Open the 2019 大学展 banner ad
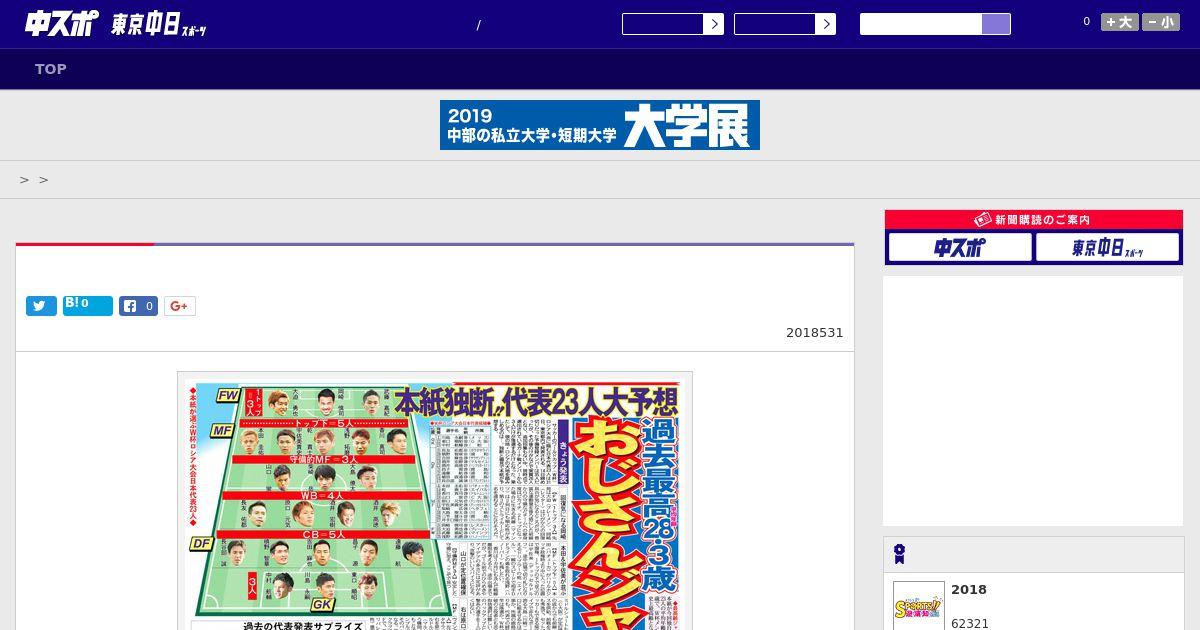 pos(600,125)
